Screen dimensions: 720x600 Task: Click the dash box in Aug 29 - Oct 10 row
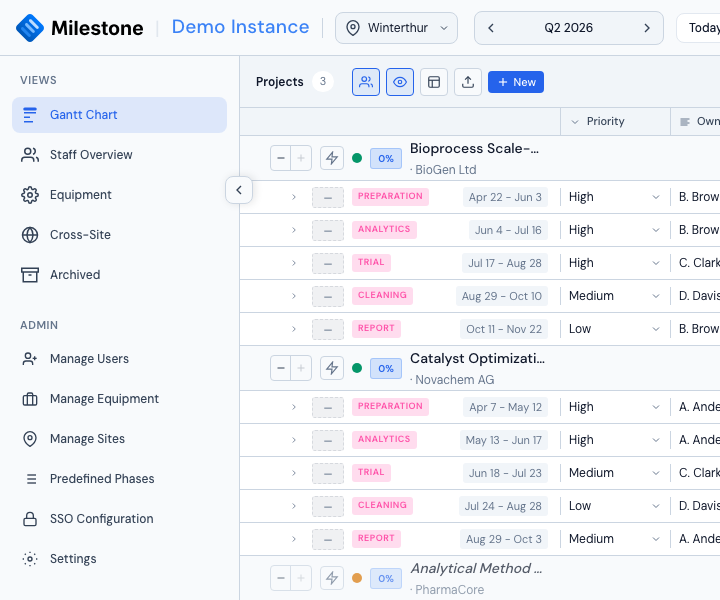point(328,297)
